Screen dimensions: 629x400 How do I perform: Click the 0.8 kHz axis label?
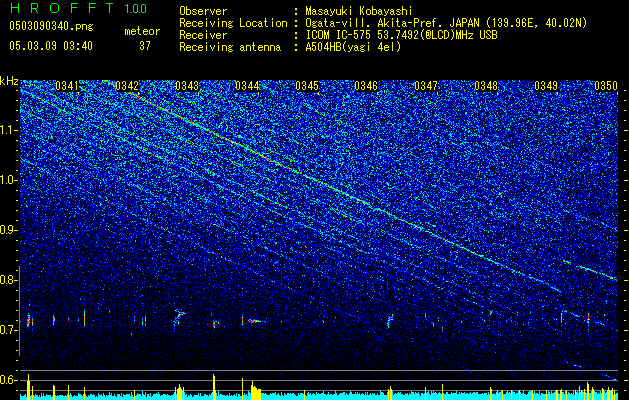[8, 280]
